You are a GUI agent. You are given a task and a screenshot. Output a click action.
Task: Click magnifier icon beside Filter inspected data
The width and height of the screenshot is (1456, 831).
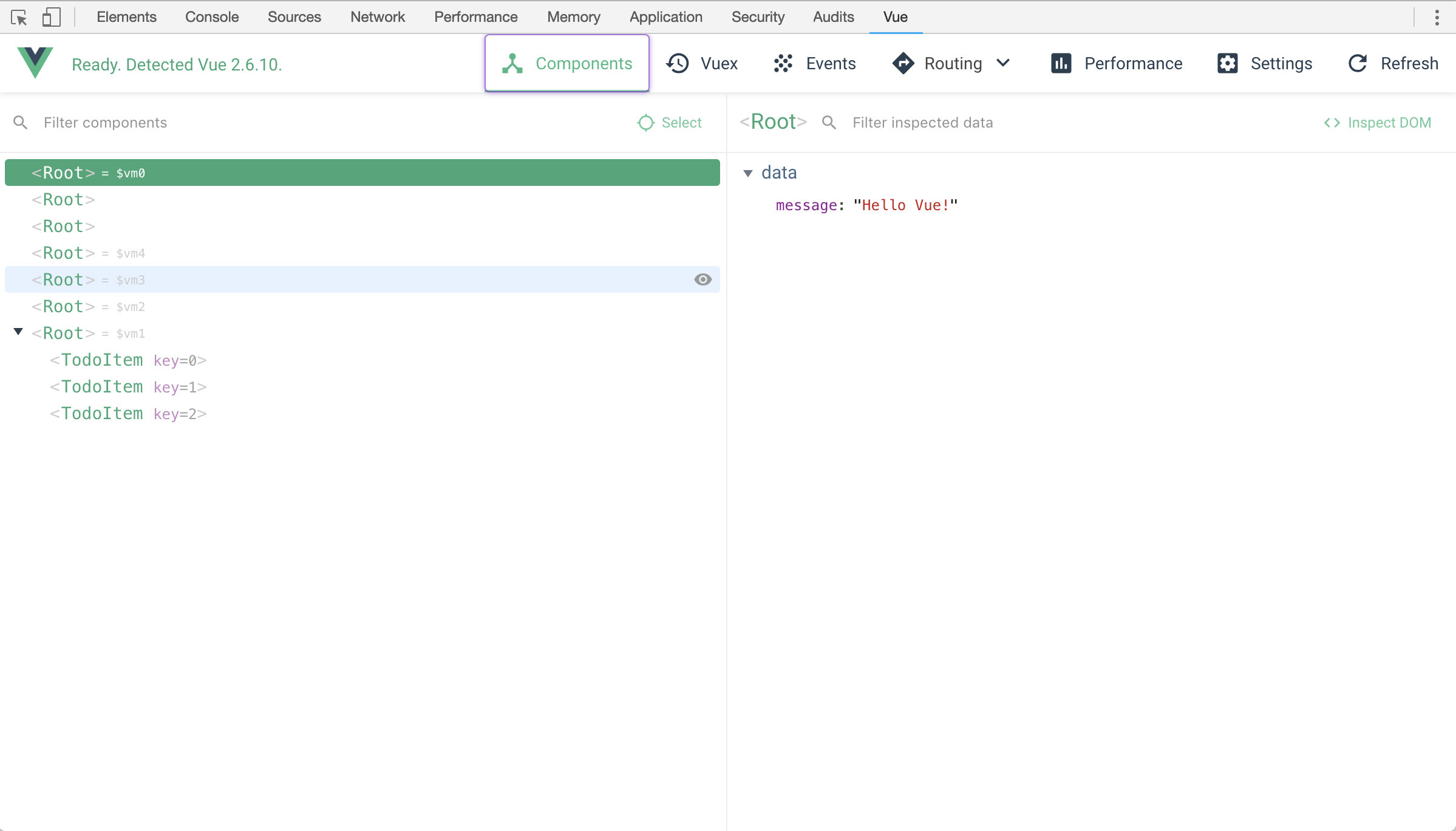tap(829, 123)
